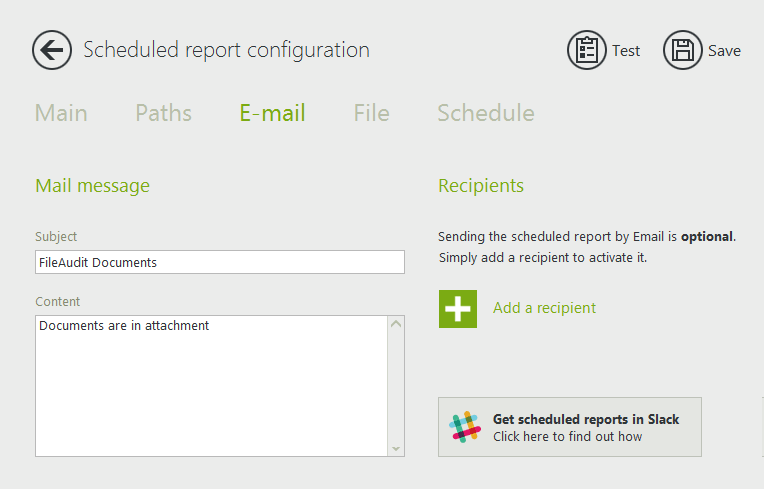
Task: Go back using the left arrow icon
Action: (51, 50)
